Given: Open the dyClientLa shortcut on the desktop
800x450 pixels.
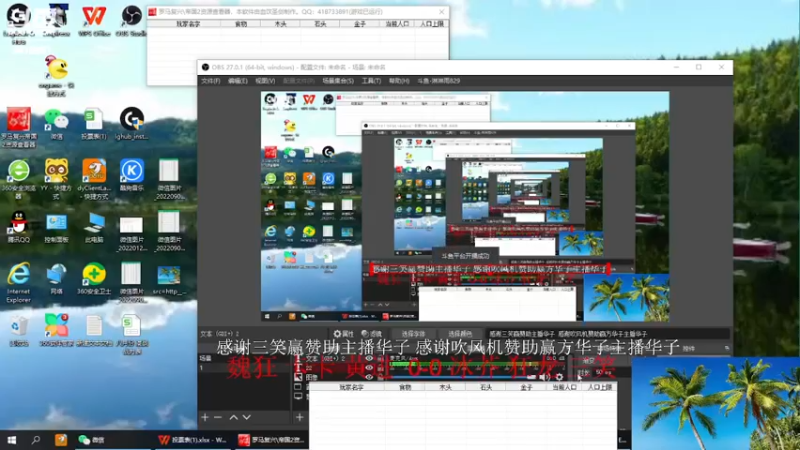Looking at the screenshot, I should [x=94, y=179].
